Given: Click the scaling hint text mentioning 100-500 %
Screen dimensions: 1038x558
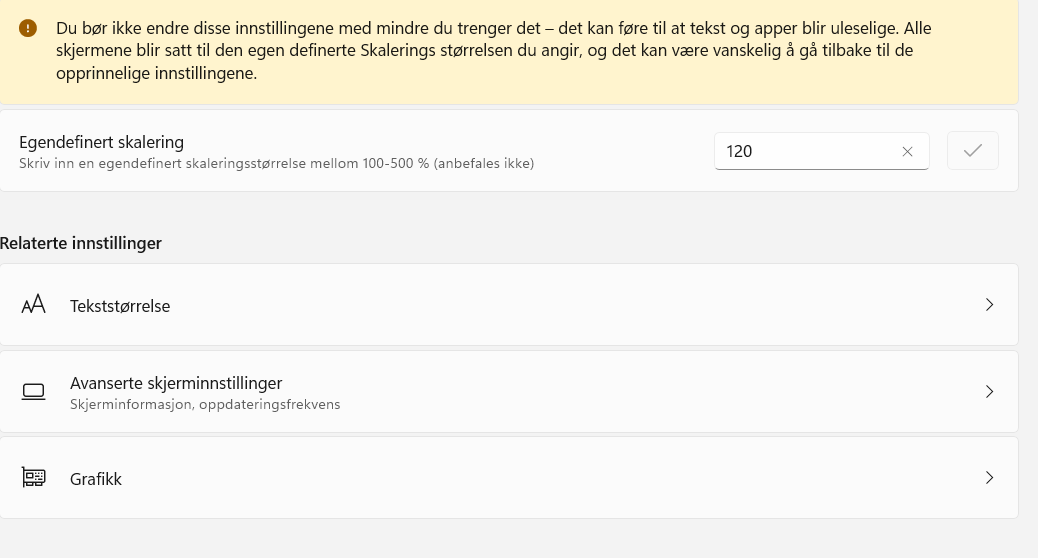Looking at the screenshot, I should pos(276,163).
